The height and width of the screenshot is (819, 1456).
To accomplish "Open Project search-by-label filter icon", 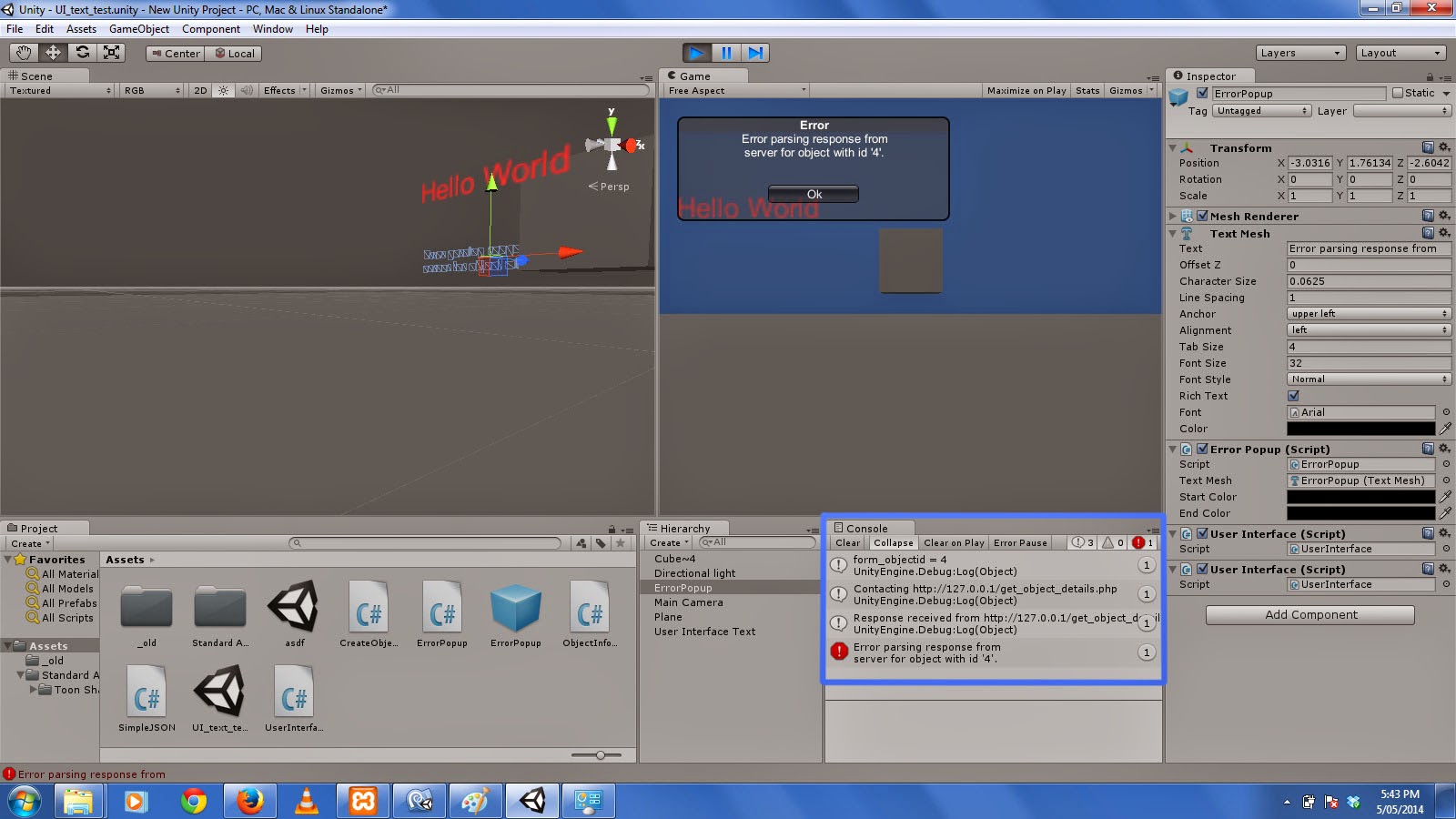I will 601,543.
